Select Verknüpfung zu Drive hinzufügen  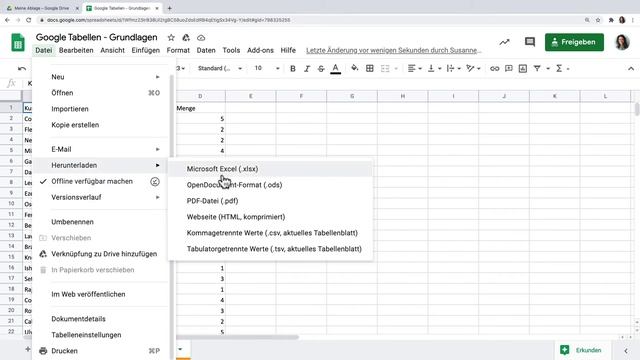click(100, 254)
